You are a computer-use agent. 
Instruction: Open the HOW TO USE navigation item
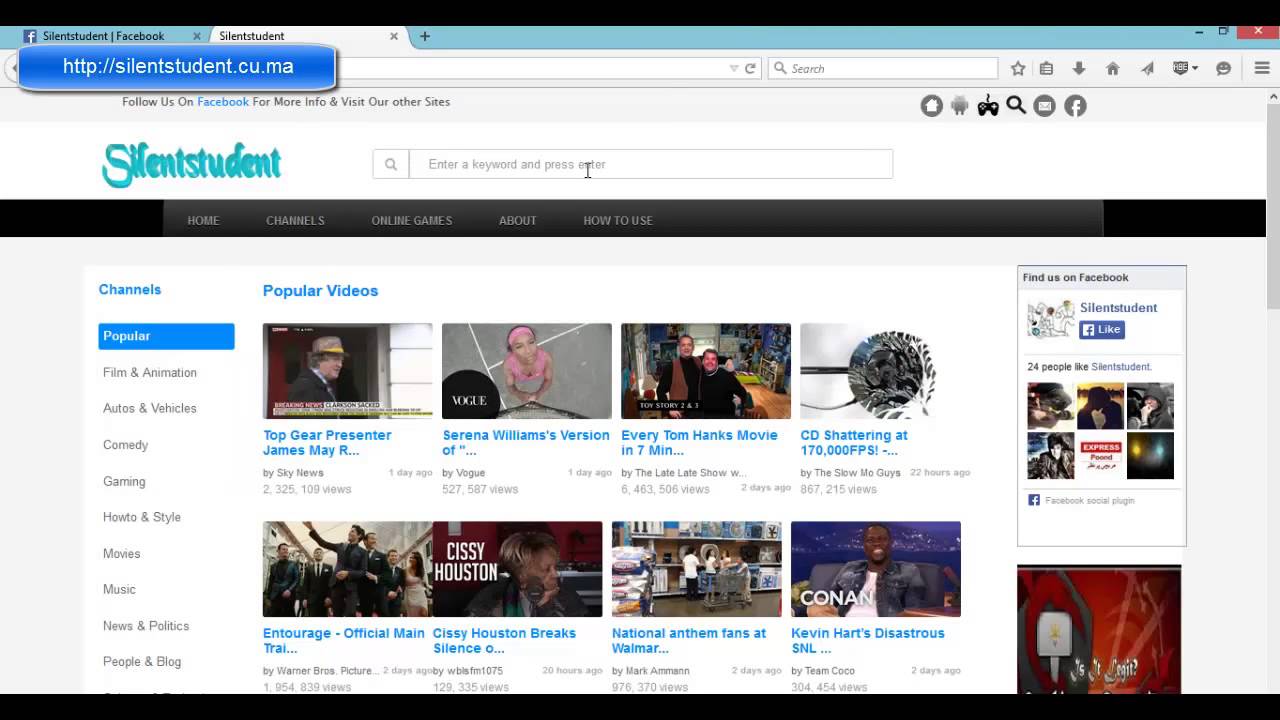618,220
